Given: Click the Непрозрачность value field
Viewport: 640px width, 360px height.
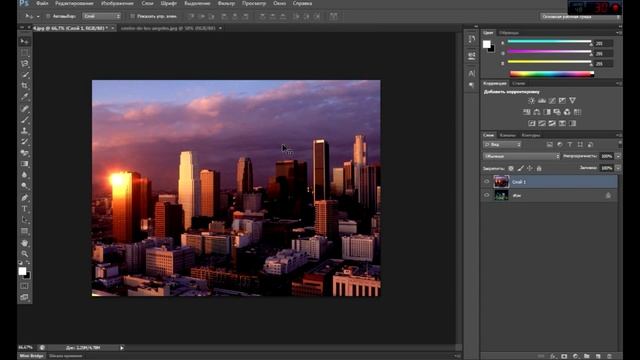Looking at the screenshot, I should [x=607, y=156].
